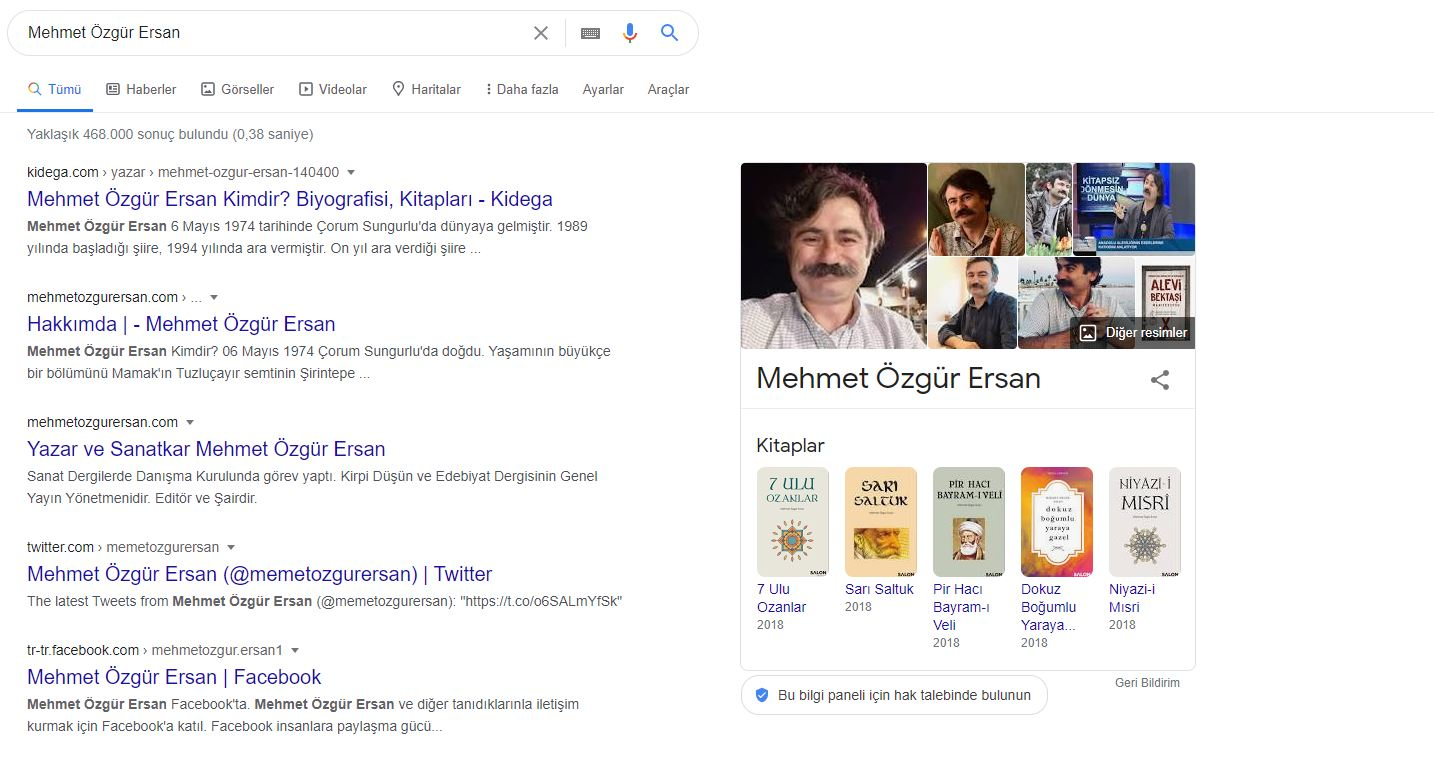This screenshot has width=1434, height=758.
Task: Switch to the Videolar tab
Action: (333, 89)
